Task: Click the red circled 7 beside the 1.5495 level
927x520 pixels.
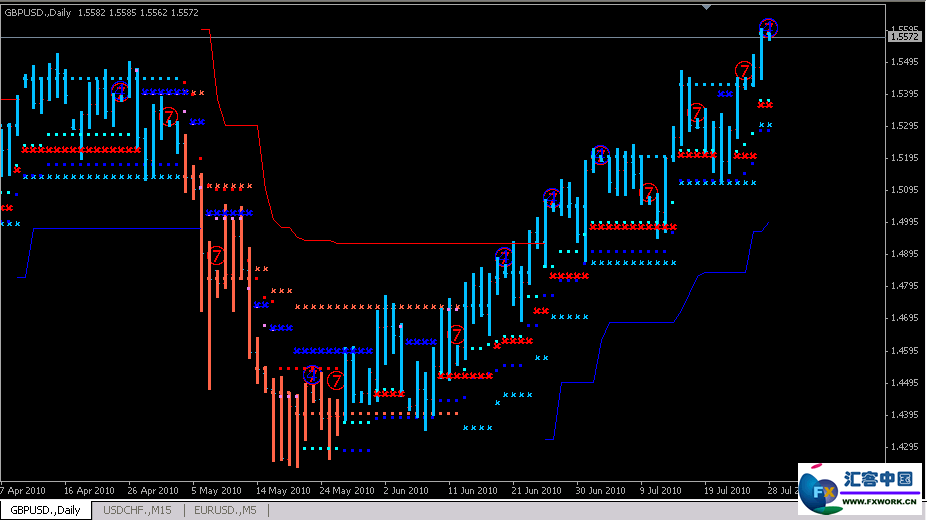Action: [x=744, y=69]
